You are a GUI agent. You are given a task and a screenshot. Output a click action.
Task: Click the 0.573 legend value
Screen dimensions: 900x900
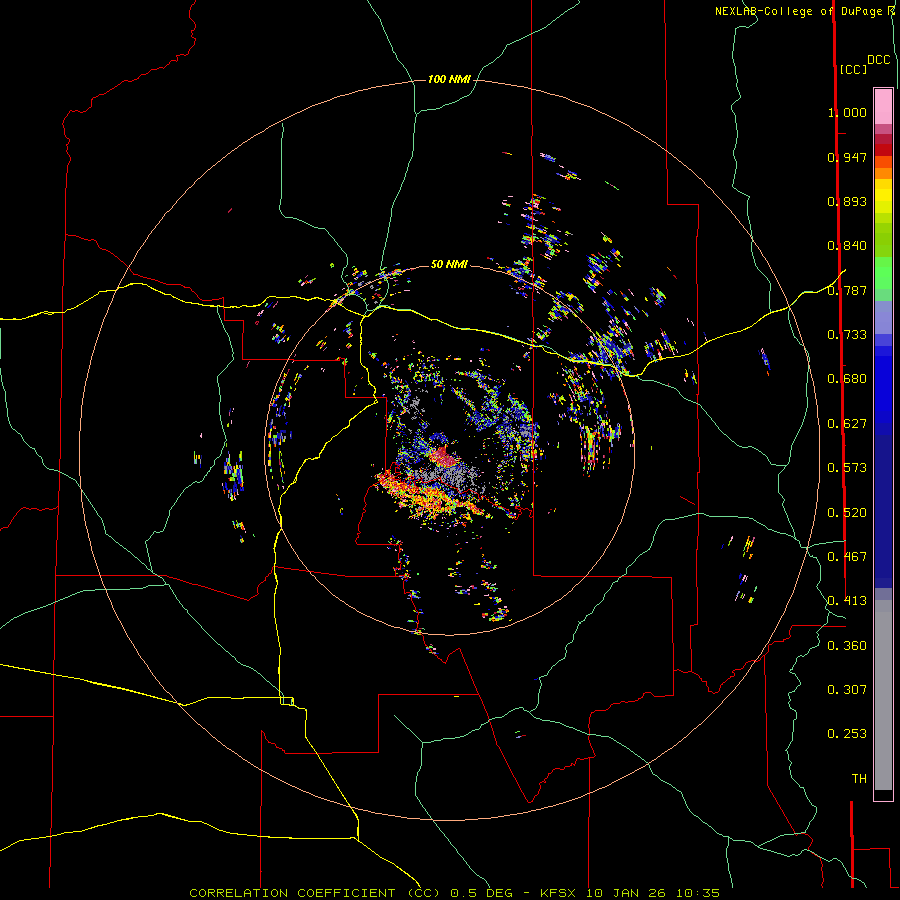847,468
